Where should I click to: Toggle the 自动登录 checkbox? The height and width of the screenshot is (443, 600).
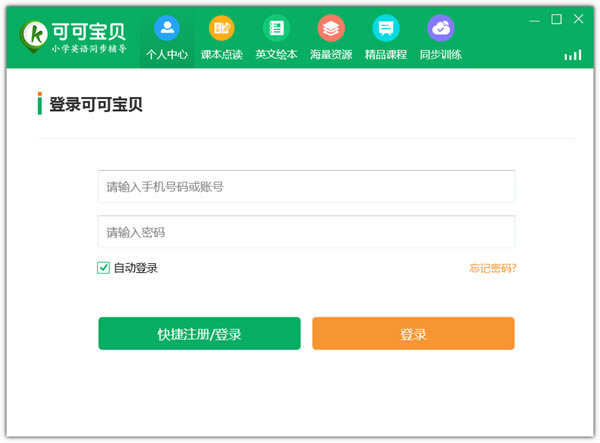103,268
